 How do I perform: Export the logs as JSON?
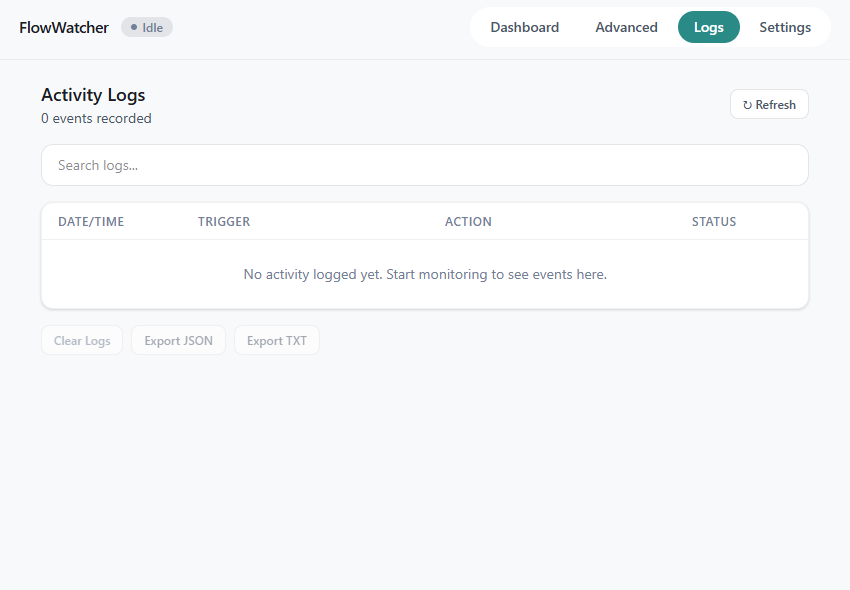178,341
